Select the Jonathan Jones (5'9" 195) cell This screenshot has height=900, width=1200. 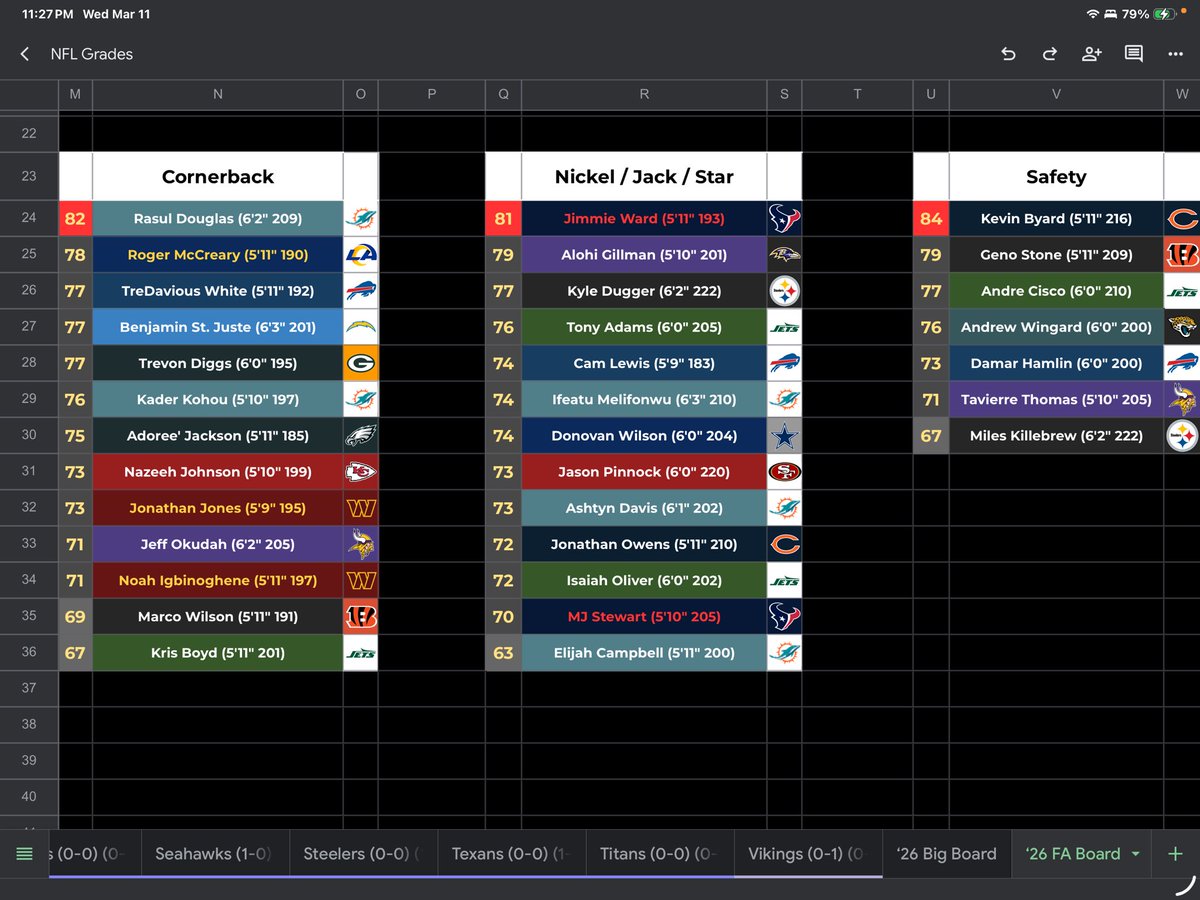218,507
